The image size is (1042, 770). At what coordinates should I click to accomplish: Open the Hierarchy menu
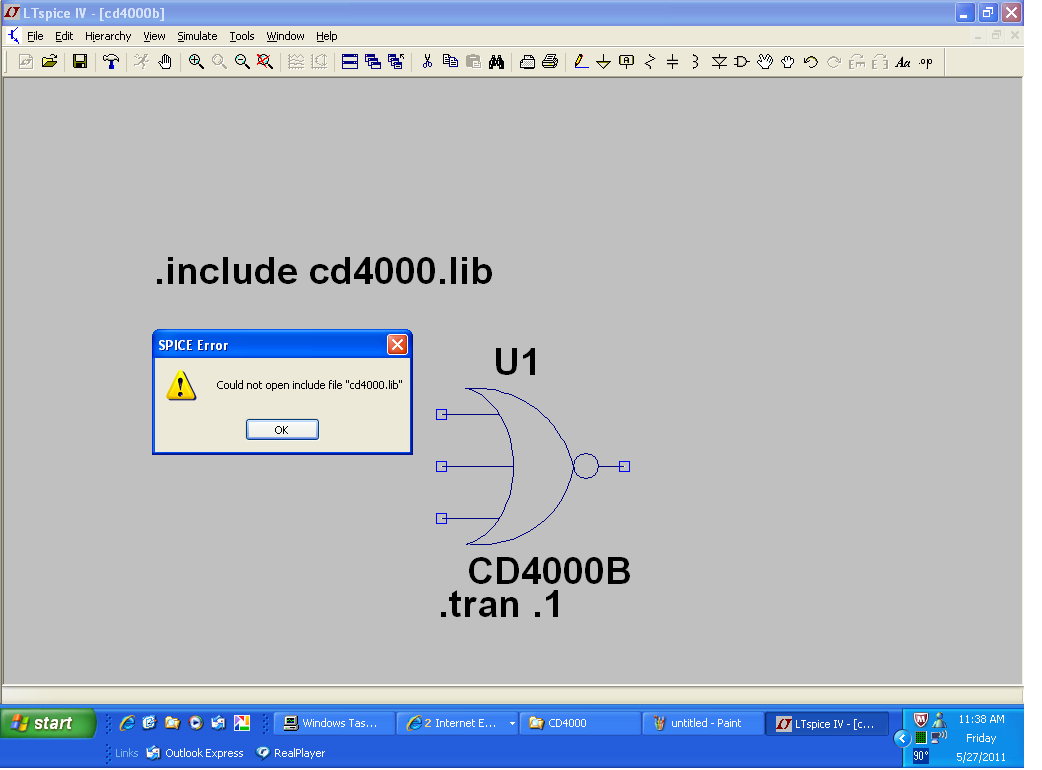pyautogui.click(x=108, y=36)
